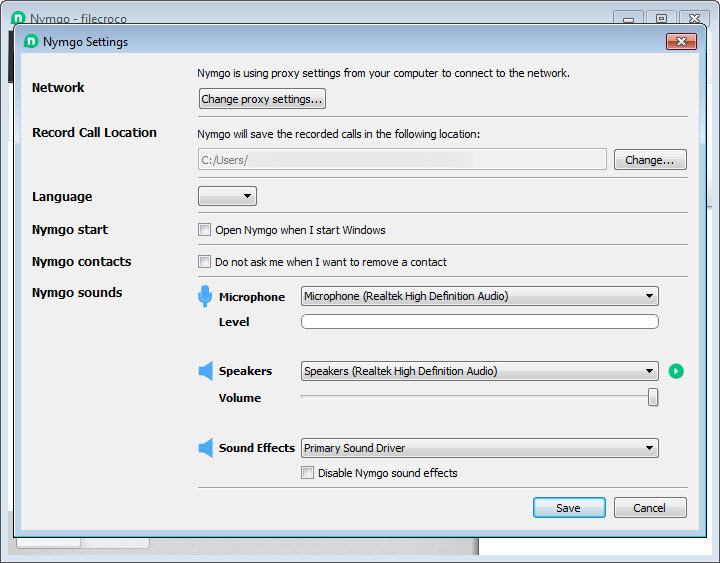The height and width of the screenshot is (563, 720).
Task: Click the Sound Effects horn icon
Action: click(x=206, y=448)
